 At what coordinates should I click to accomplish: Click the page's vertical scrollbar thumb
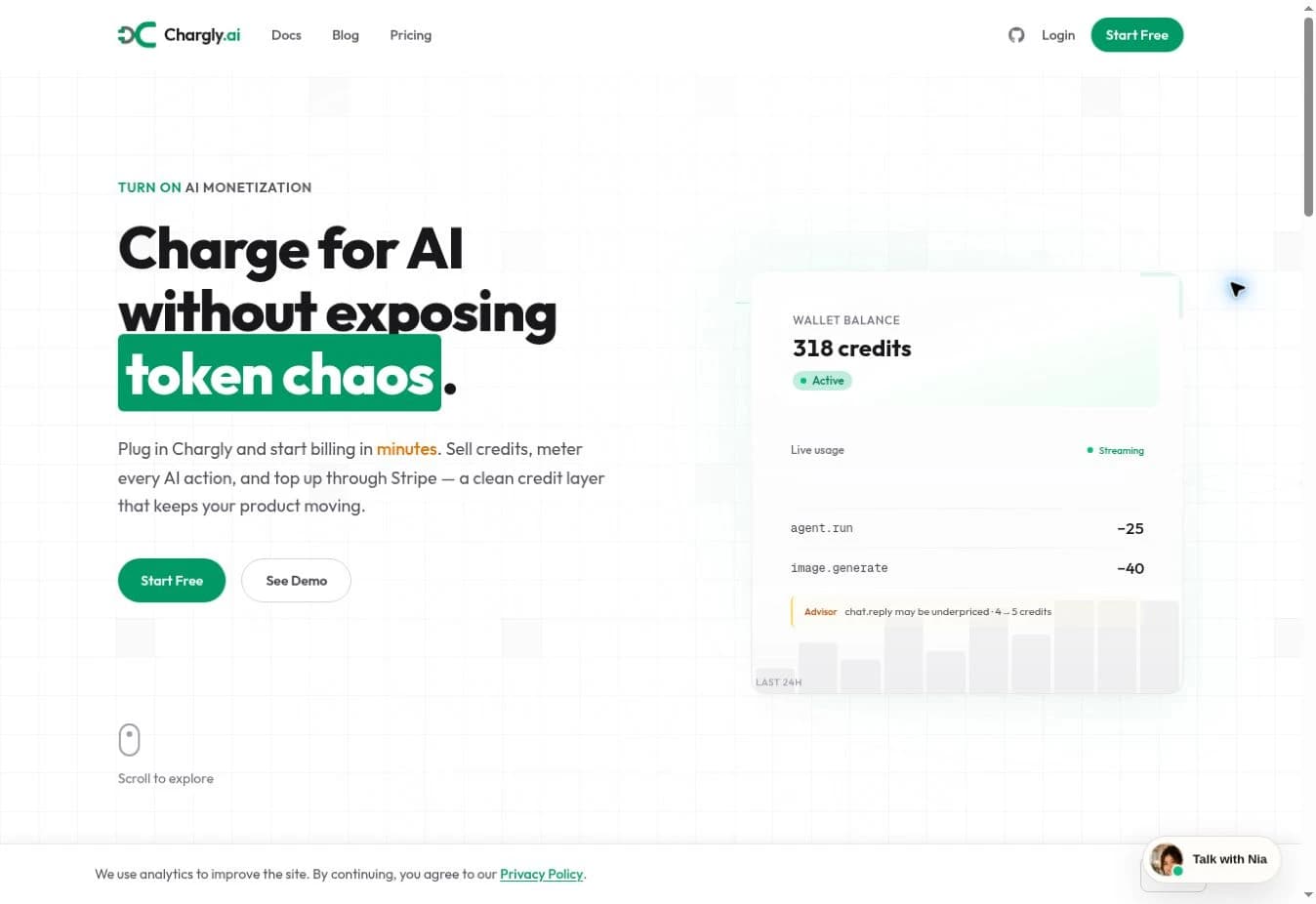click(x=1308, y=117)
